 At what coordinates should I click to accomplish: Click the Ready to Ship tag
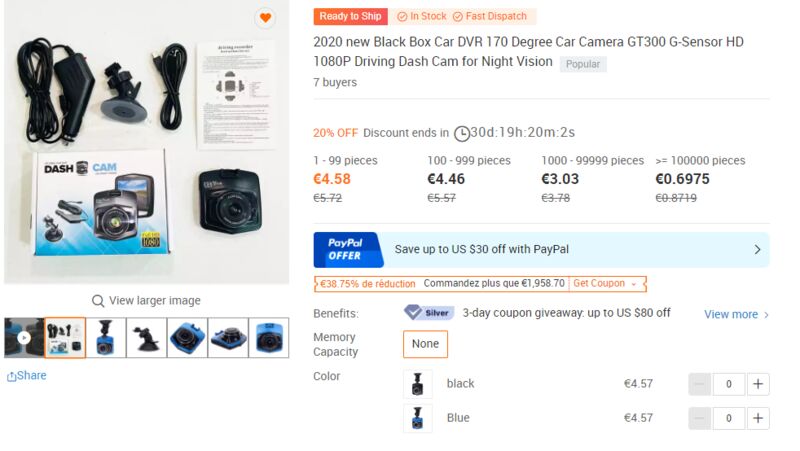coord(351,16)
